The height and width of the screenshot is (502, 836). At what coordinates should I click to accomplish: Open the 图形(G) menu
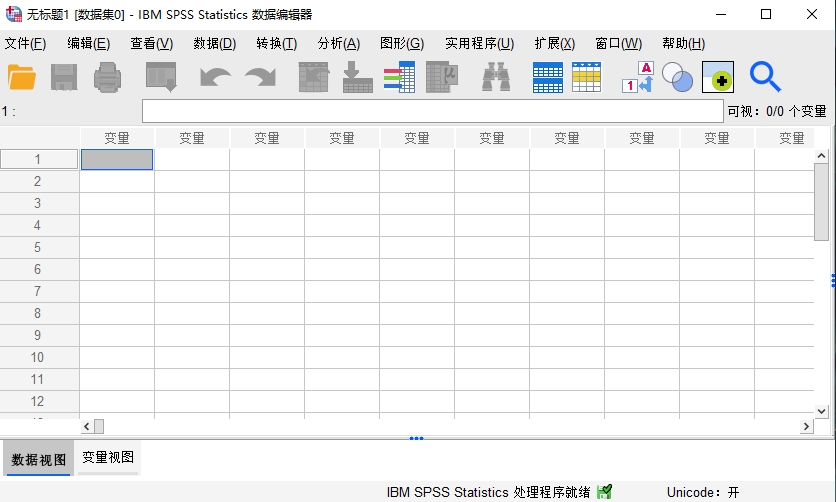(401, 44)
